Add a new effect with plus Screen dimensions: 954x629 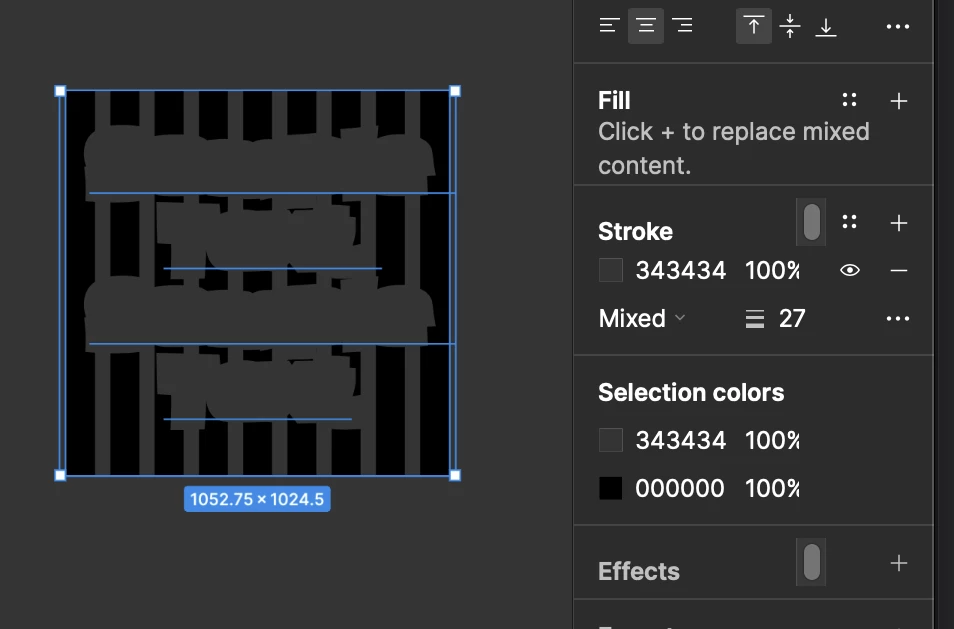(899, 563)
